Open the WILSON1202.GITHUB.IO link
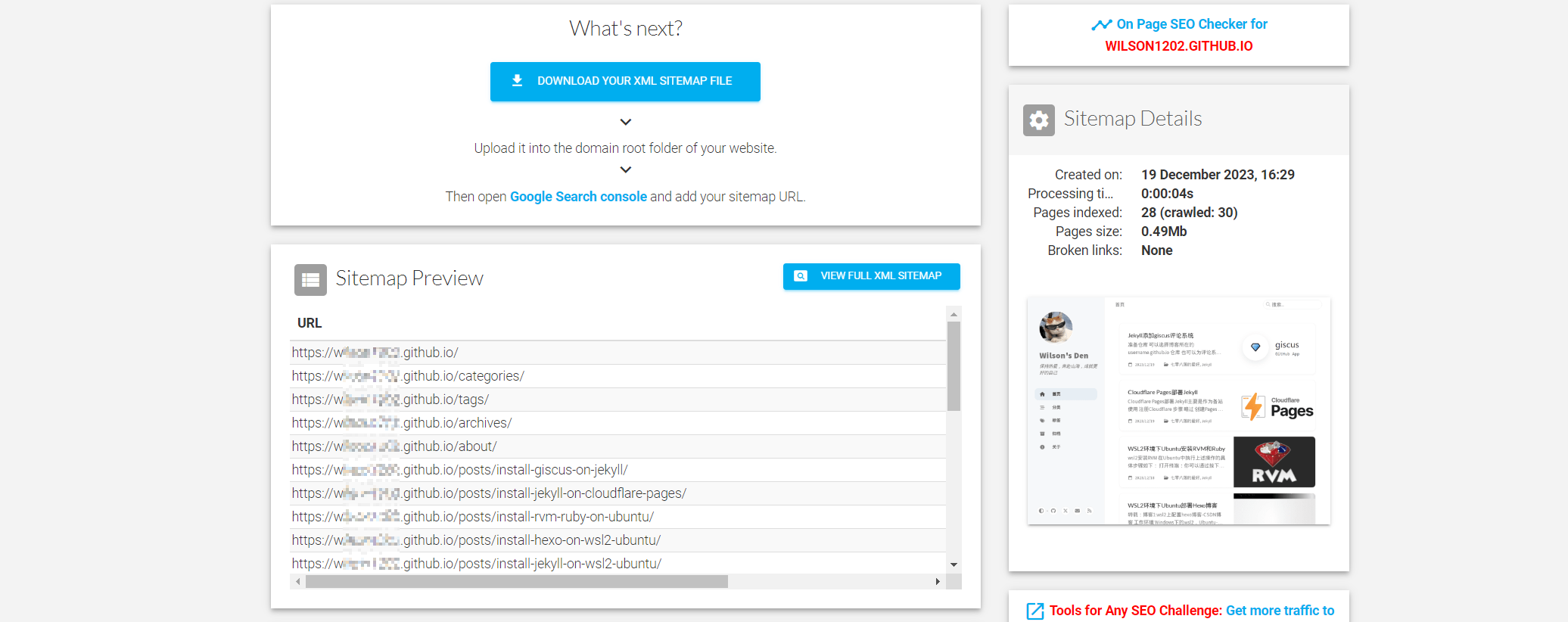The image size is (1568, 622). point(1178,46)
